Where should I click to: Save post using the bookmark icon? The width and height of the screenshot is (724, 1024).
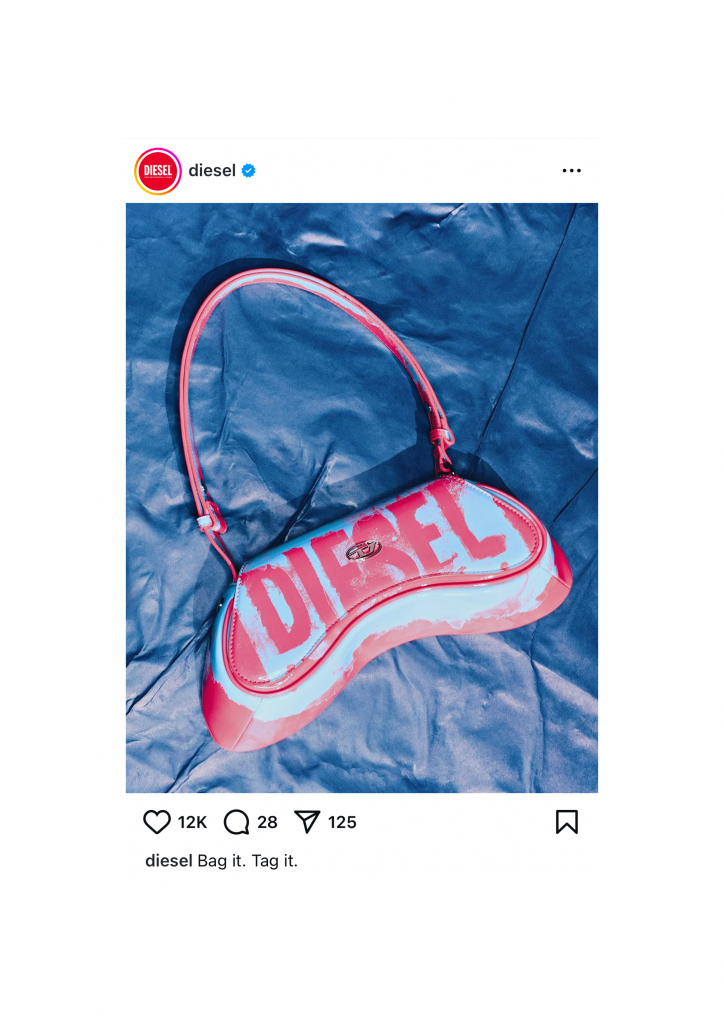[567, 822]
